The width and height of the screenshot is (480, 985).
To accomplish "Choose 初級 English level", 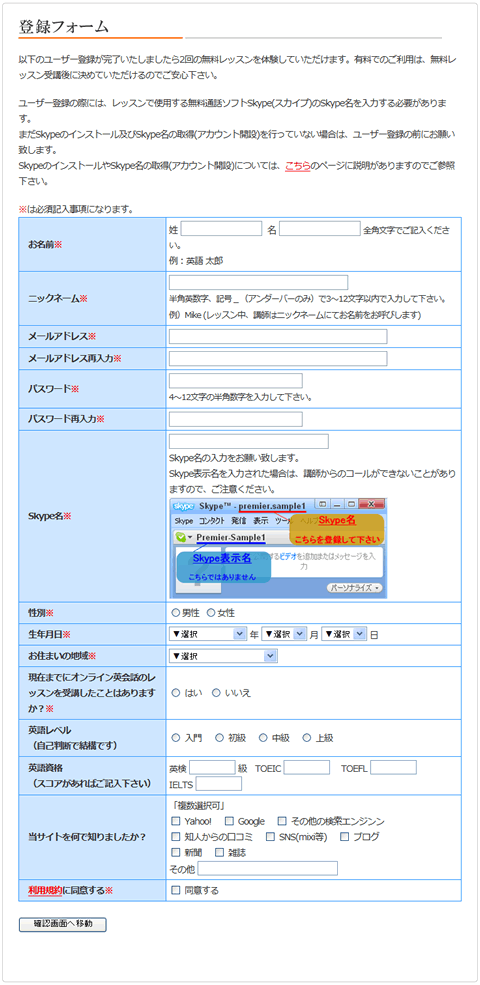I will coord(219,737).
